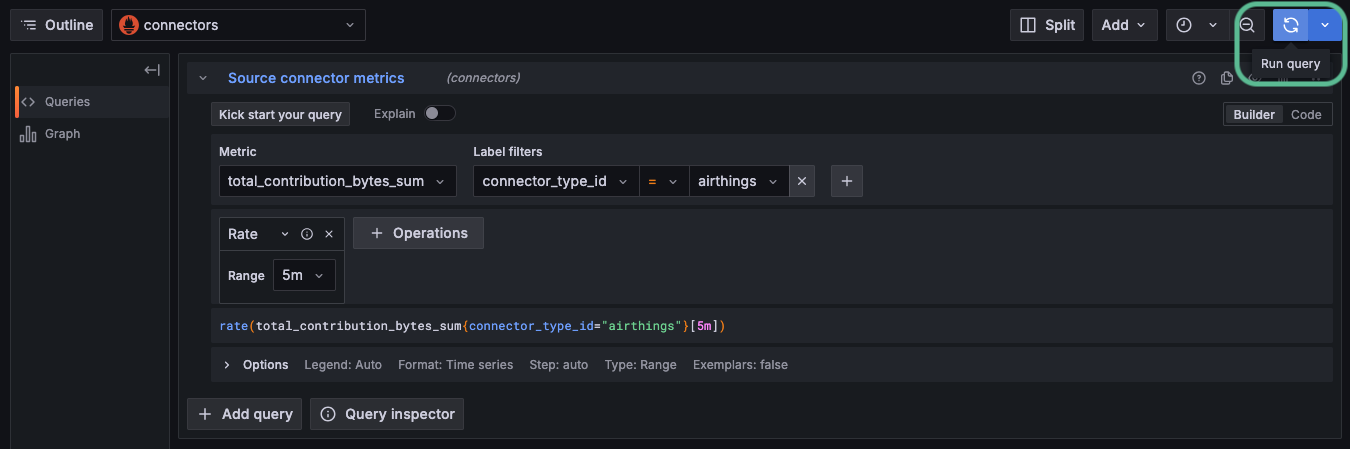Run the query with the refresh icon
Screen dimensions: 1350x449
1290,25
